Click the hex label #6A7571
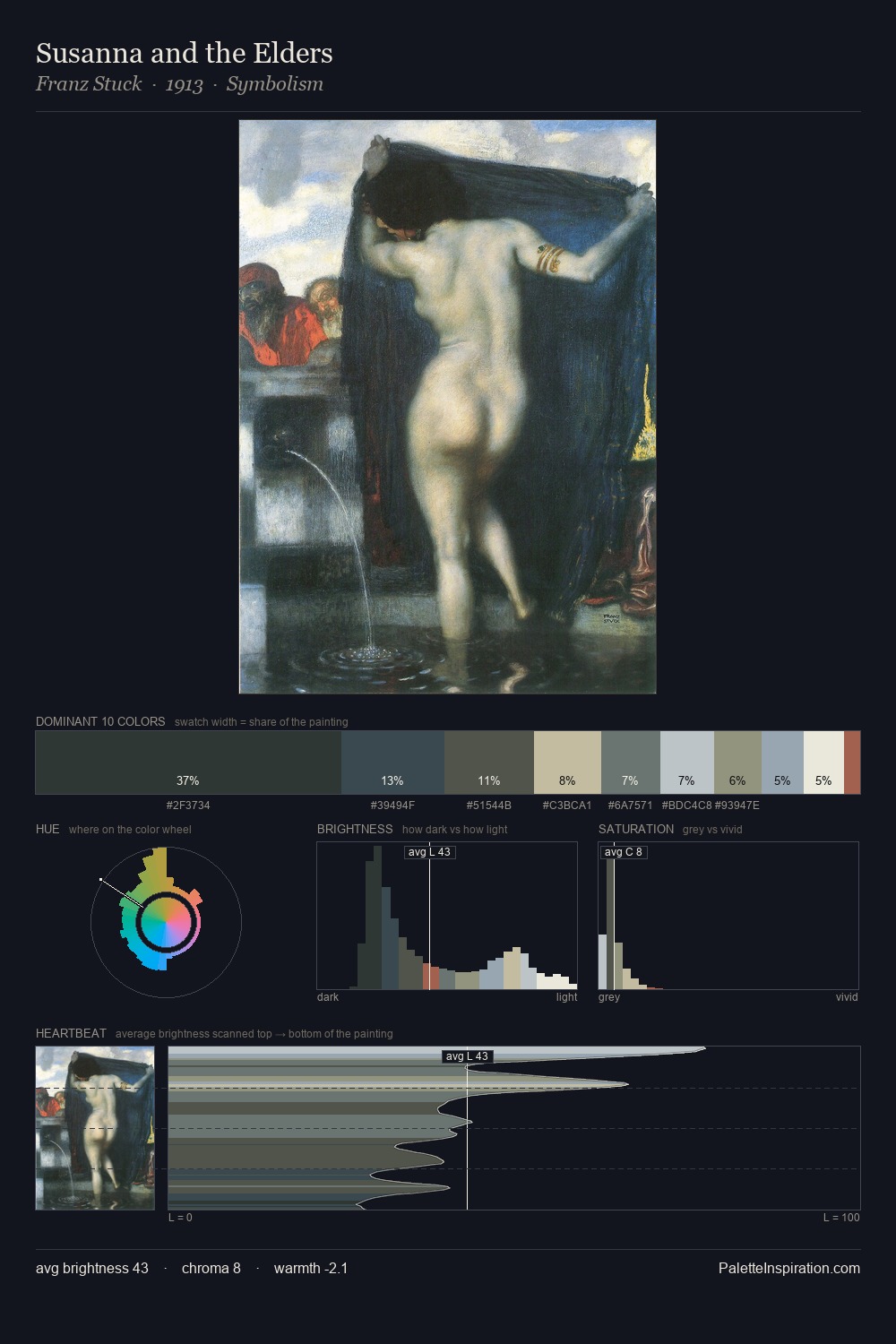 [630, 806]
